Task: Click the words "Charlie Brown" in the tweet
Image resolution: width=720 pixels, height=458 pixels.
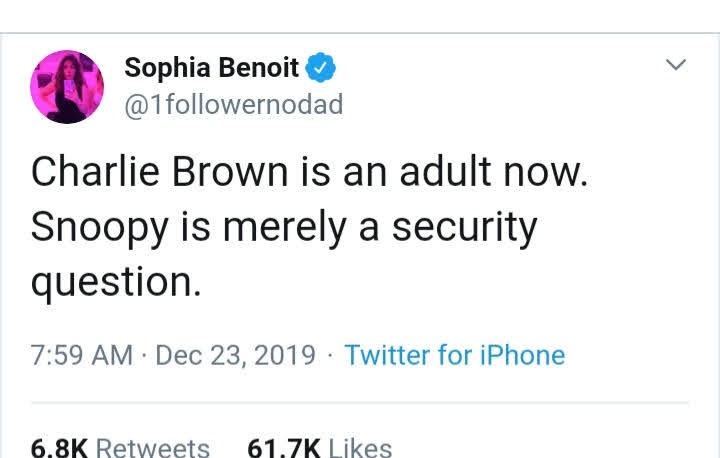Action: (x=160, y=171)
